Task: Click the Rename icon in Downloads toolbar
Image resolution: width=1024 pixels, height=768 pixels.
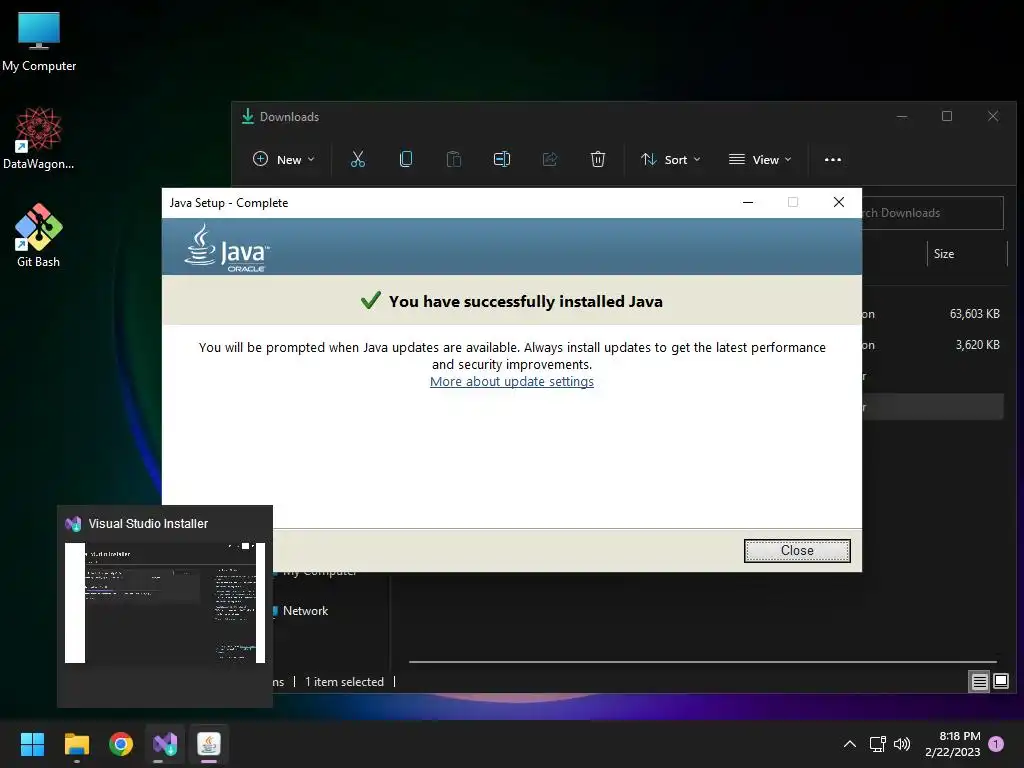Action: tap(502, 159)
